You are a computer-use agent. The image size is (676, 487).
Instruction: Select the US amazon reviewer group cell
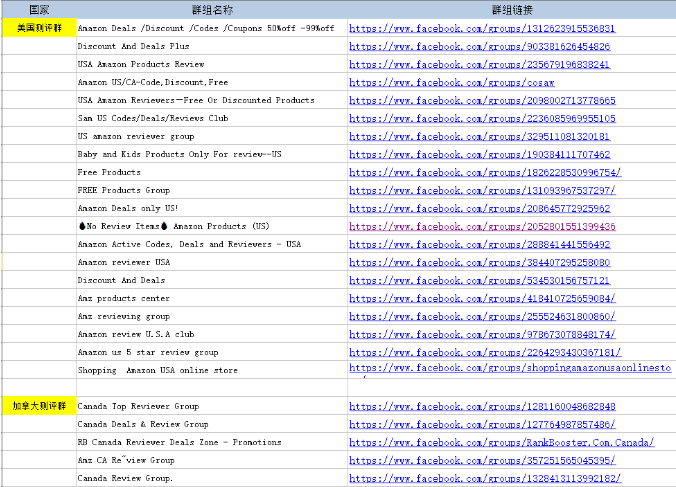(x=212, y=136)
